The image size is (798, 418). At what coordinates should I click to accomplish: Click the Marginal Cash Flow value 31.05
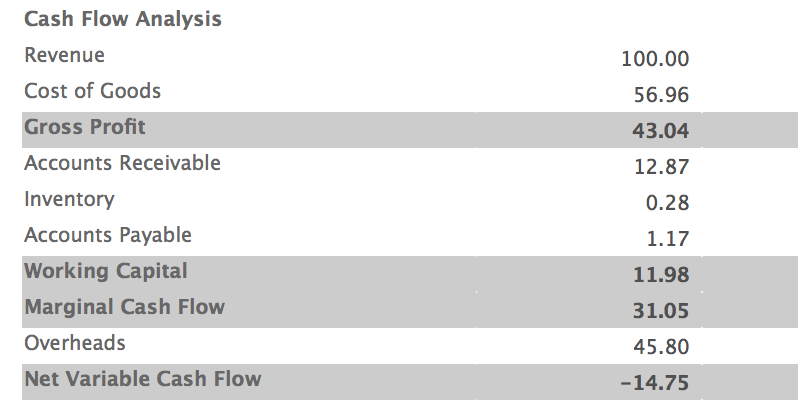pyautogui.click(x=661, y=311)
